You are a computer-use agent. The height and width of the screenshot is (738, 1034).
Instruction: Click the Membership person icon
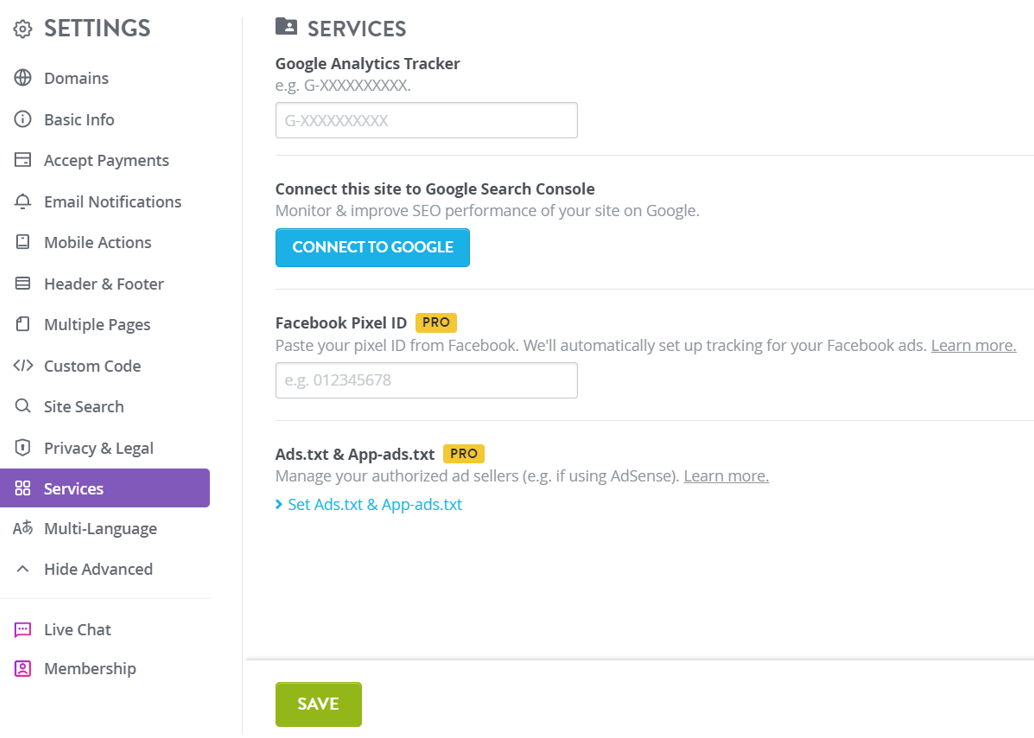(x=23, y=669)
